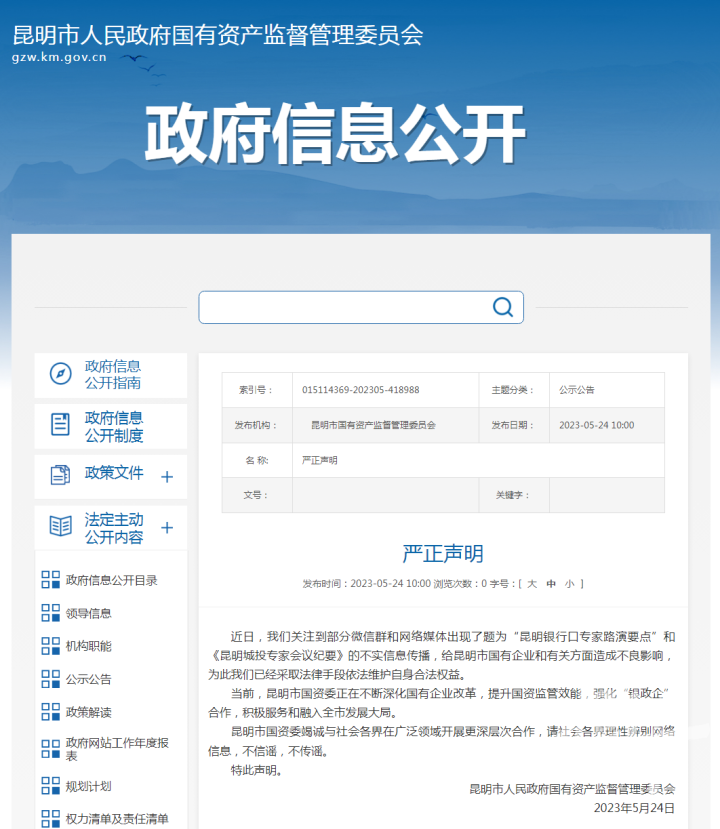The height and width of the screenshot is (829, 720).
Task: Go to 政府网站工作年度报表
Action: pyautogui.click(x=117, y=749)
